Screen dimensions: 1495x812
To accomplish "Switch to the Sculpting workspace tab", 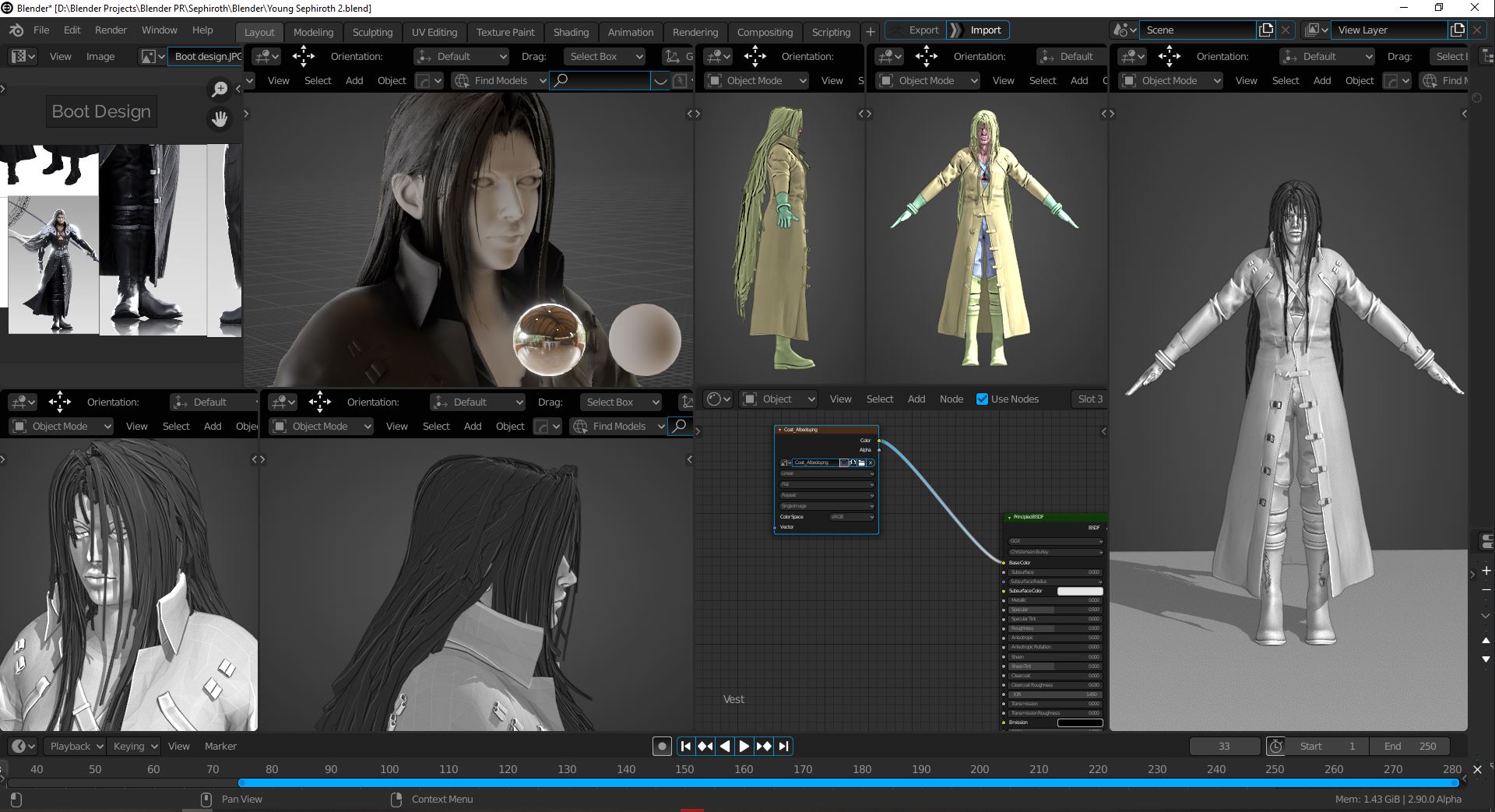I will pyautogui.click(x=372, y=32).
